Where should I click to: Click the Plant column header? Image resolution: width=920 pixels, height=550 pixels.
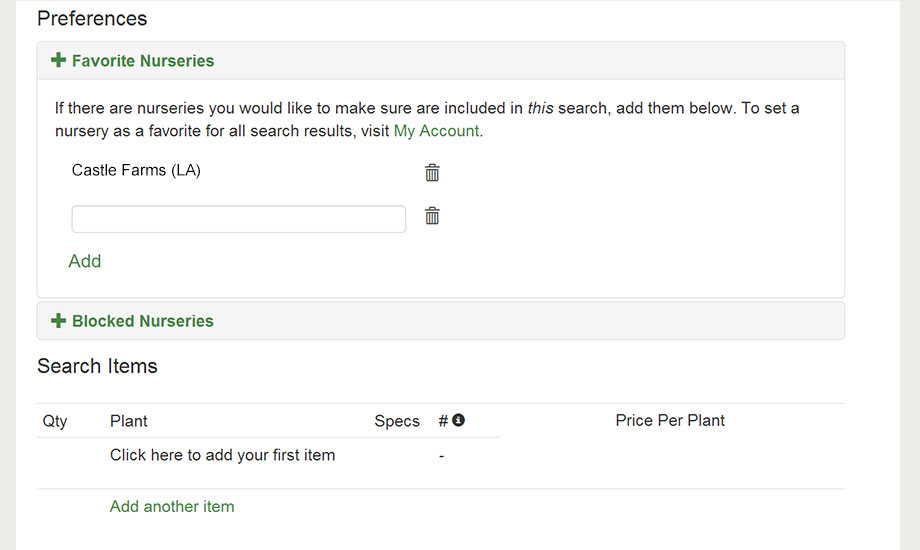[128, 421]
